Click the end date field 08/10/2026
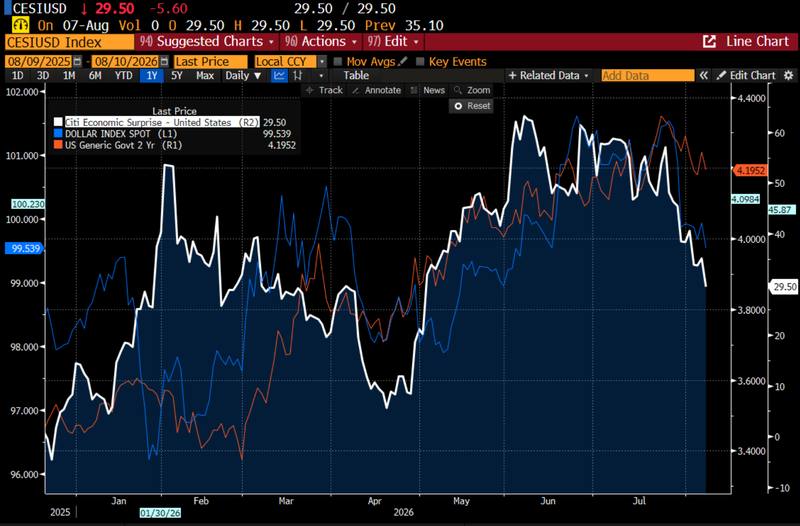The height and width of the screenshot is (526, 800). coord(126,62)
